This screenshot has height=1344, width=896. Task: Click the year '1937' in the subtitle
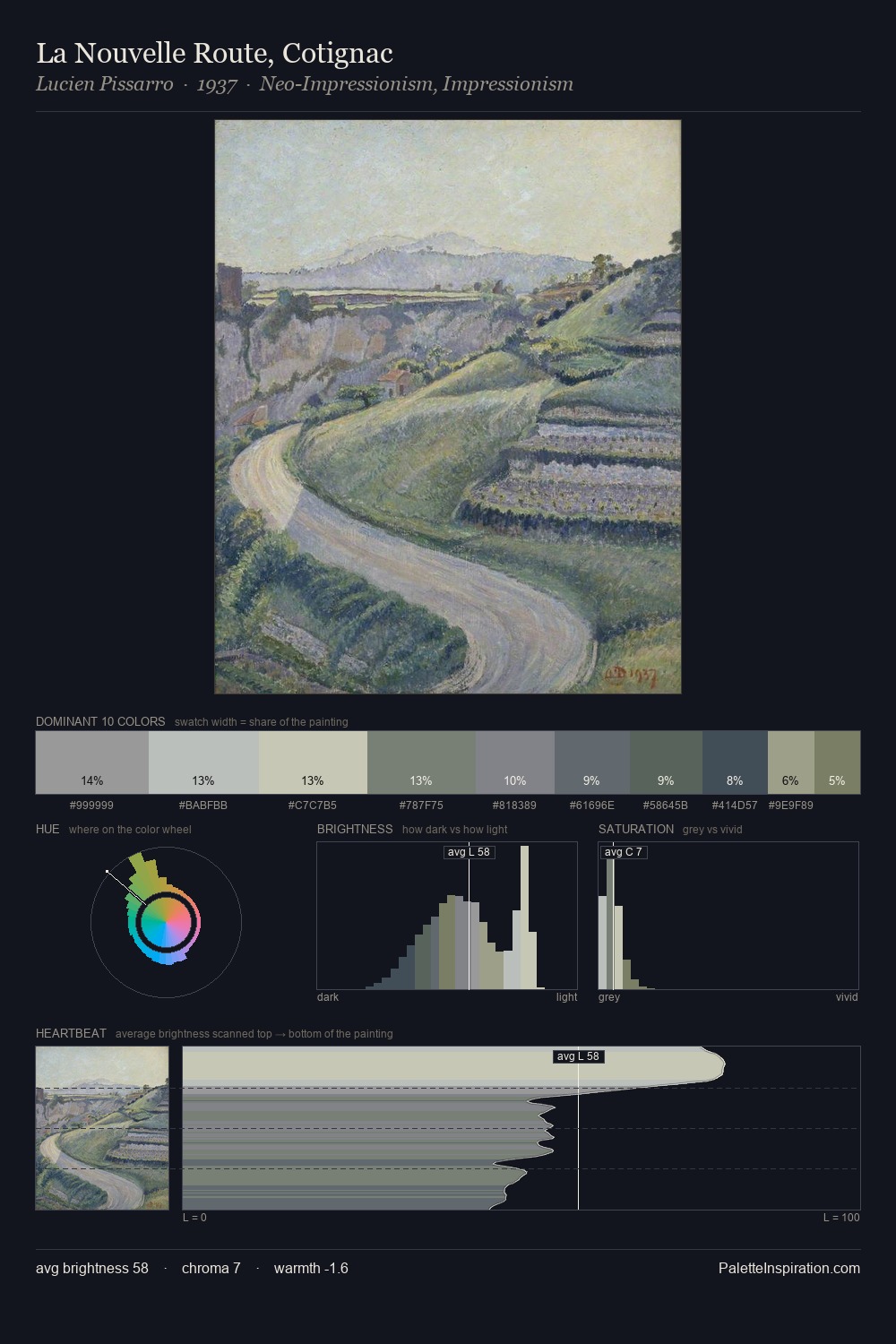click(x=217, y=84)
